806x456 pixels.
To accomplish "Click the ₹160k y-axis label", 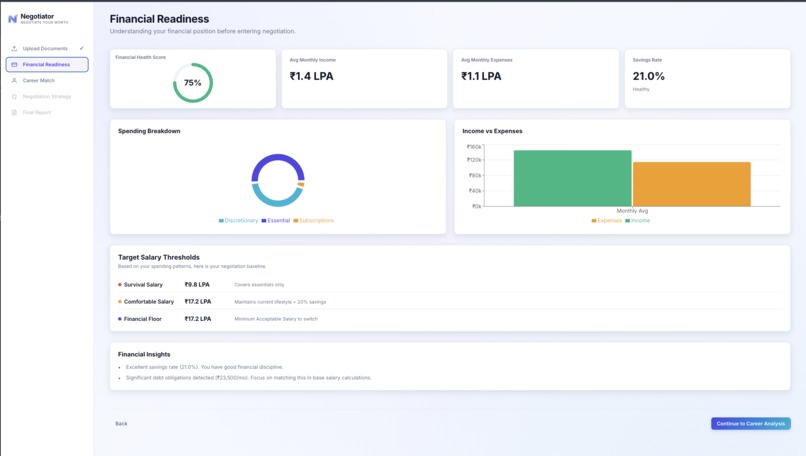I will pos(474,147).
